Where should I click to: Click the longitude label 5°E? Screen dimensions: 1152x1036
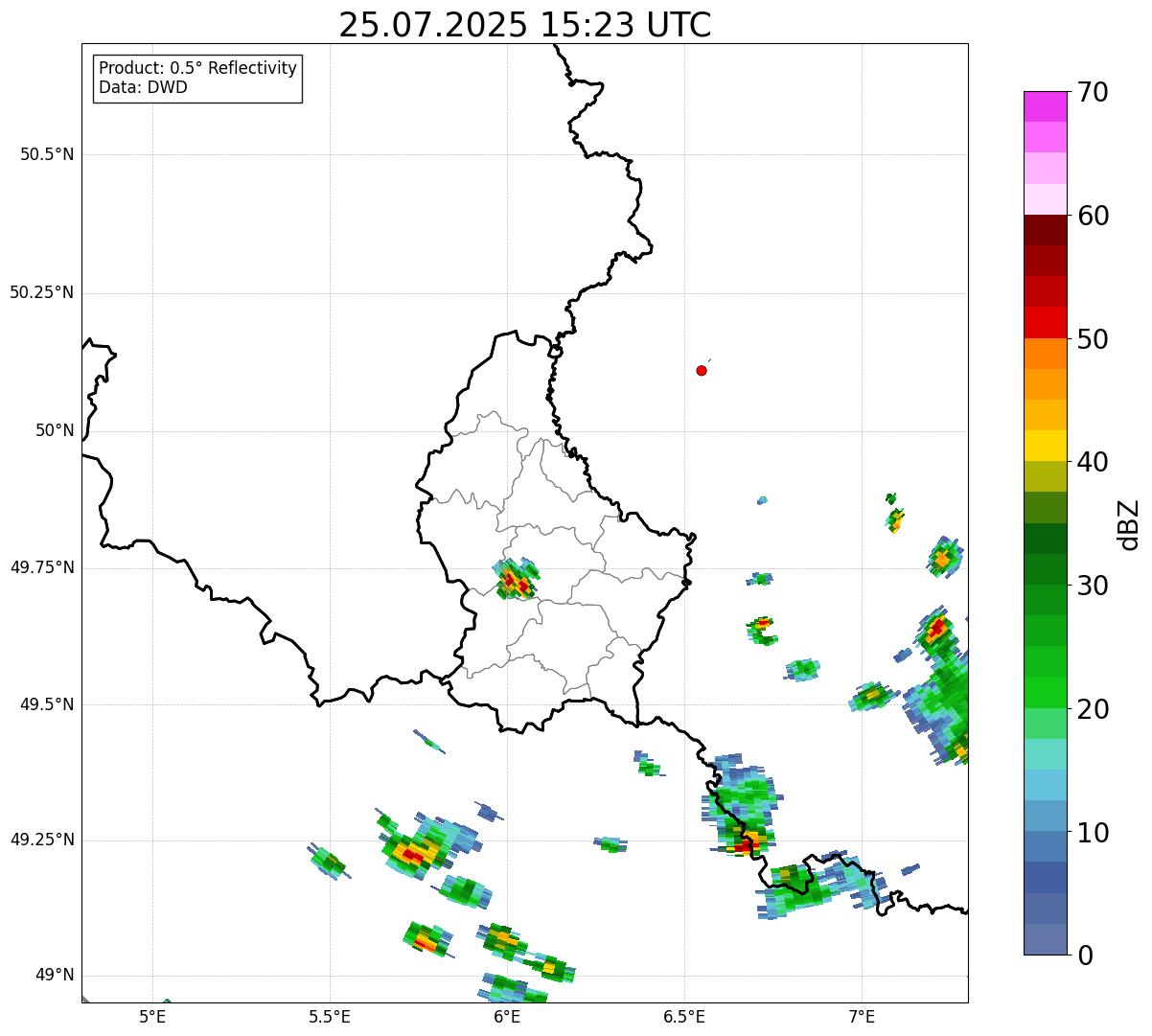point(152,1016)
